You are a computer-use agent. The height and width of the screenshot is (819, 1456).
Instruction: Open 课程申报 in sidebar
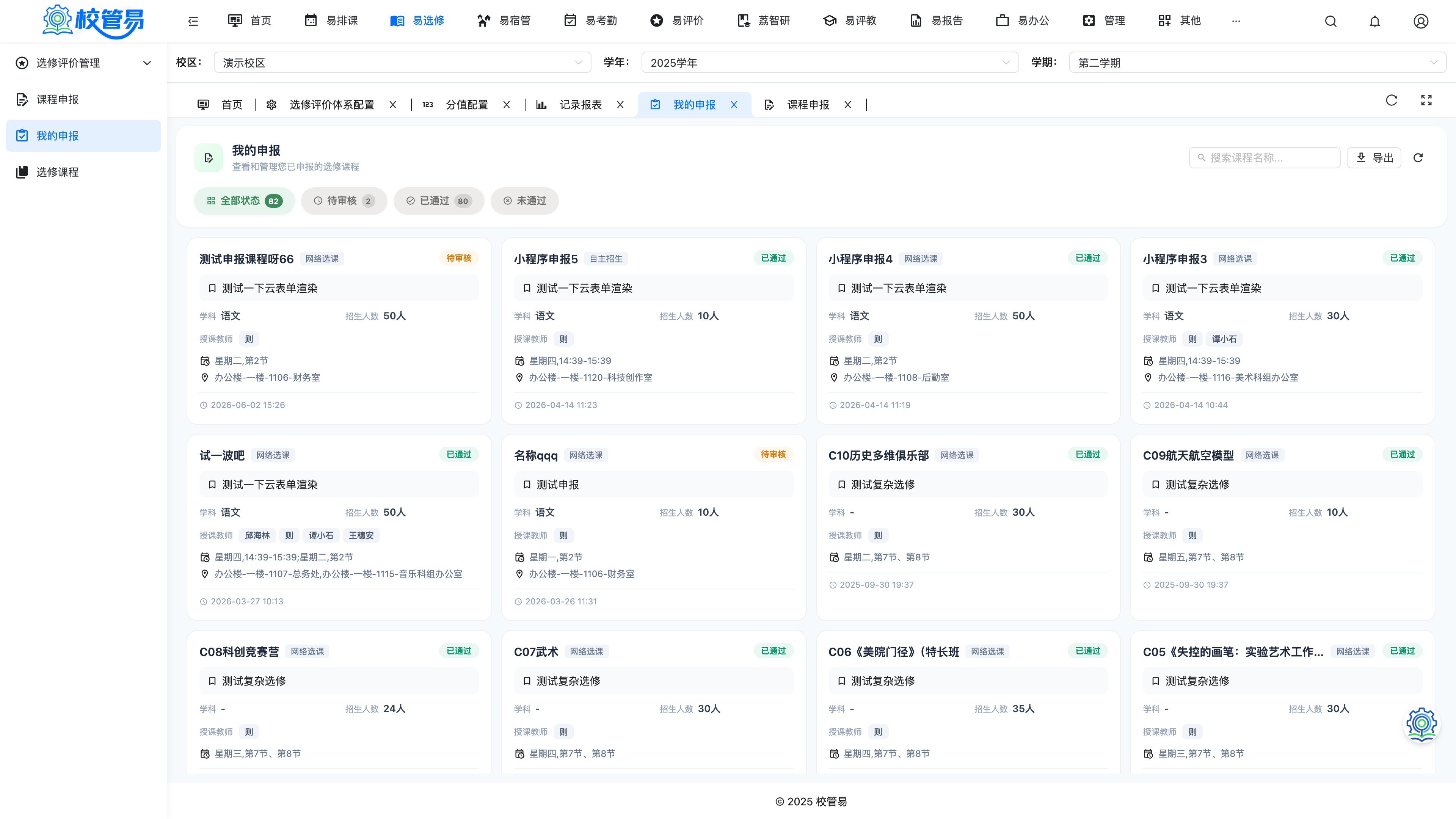point(83,99)
